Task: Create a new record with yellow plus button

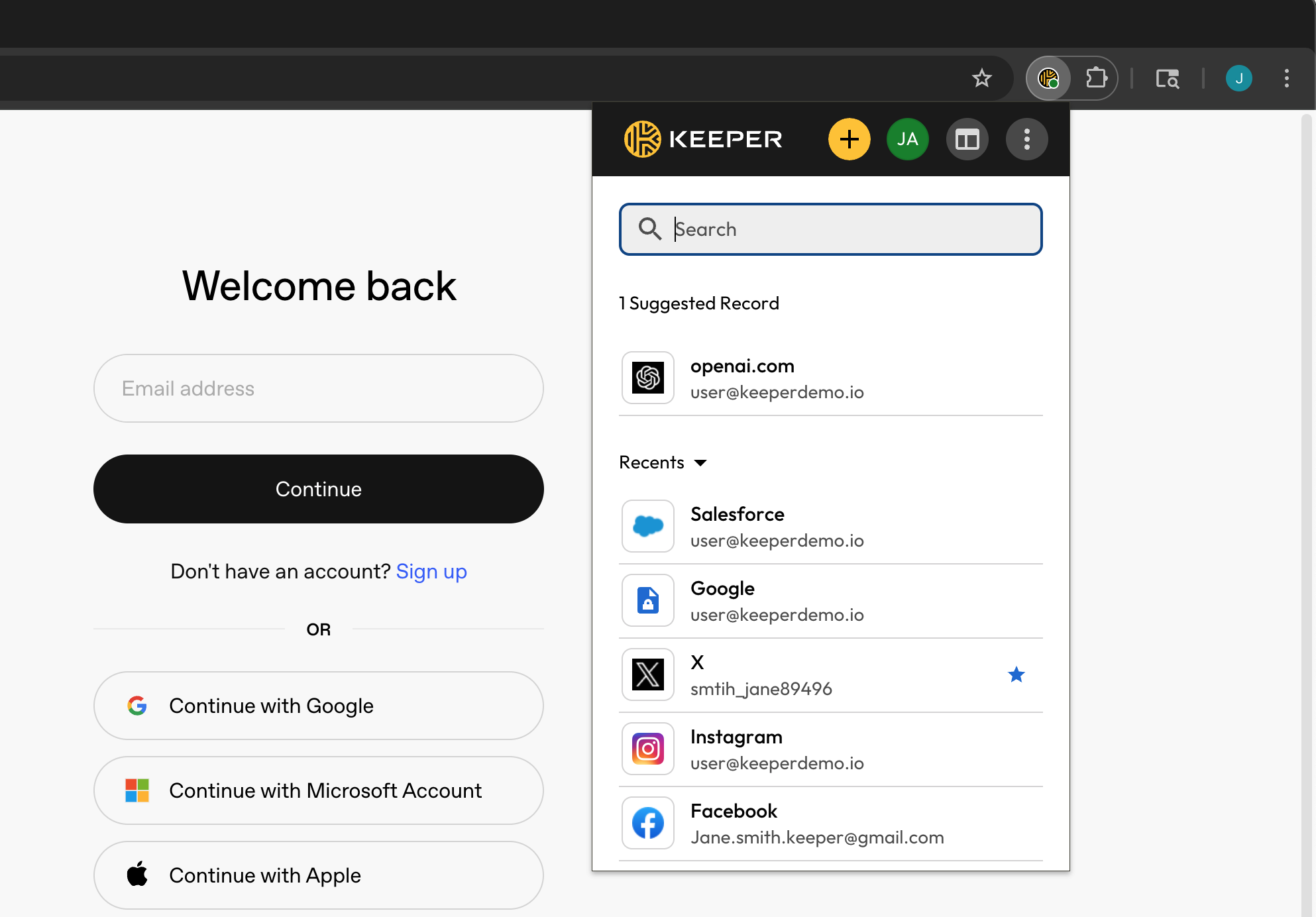Action: coord(849,139)
